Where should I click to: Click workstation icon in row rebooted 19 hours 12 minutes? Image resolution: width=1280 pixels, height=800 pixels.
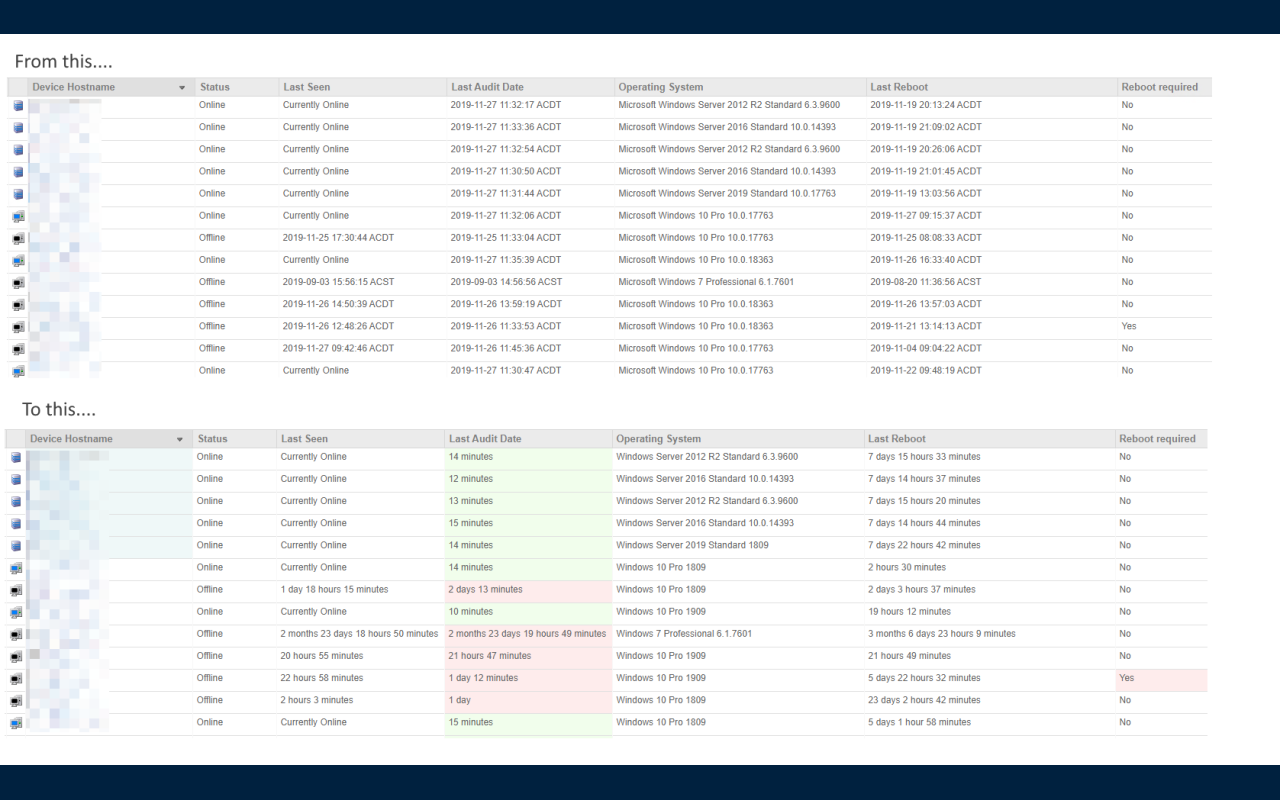pyautogui.click(x=16, y=612)
